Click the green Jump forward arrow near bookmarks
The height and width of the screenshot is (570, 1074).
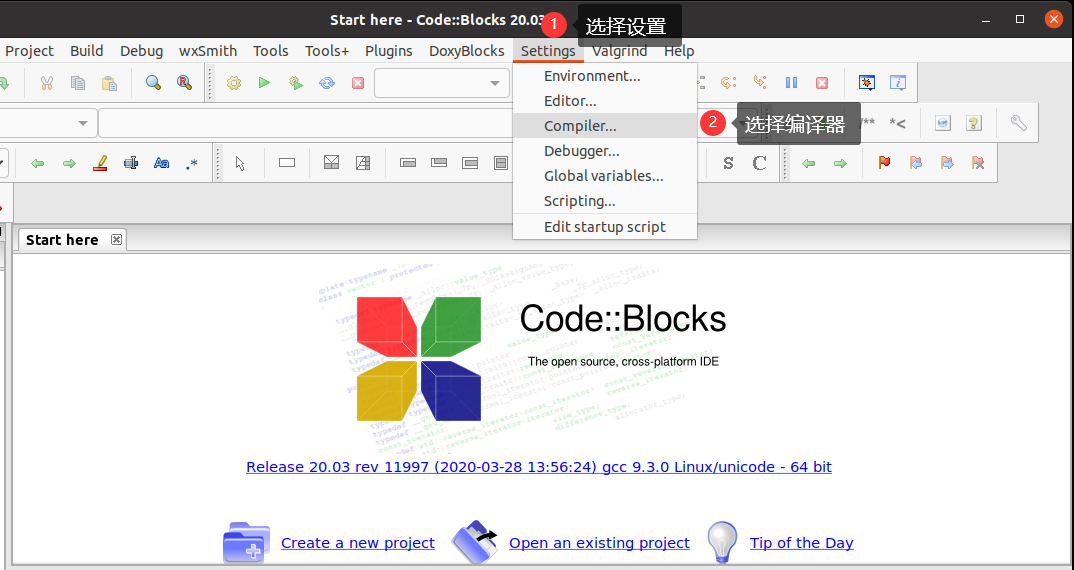click(840, 163)
